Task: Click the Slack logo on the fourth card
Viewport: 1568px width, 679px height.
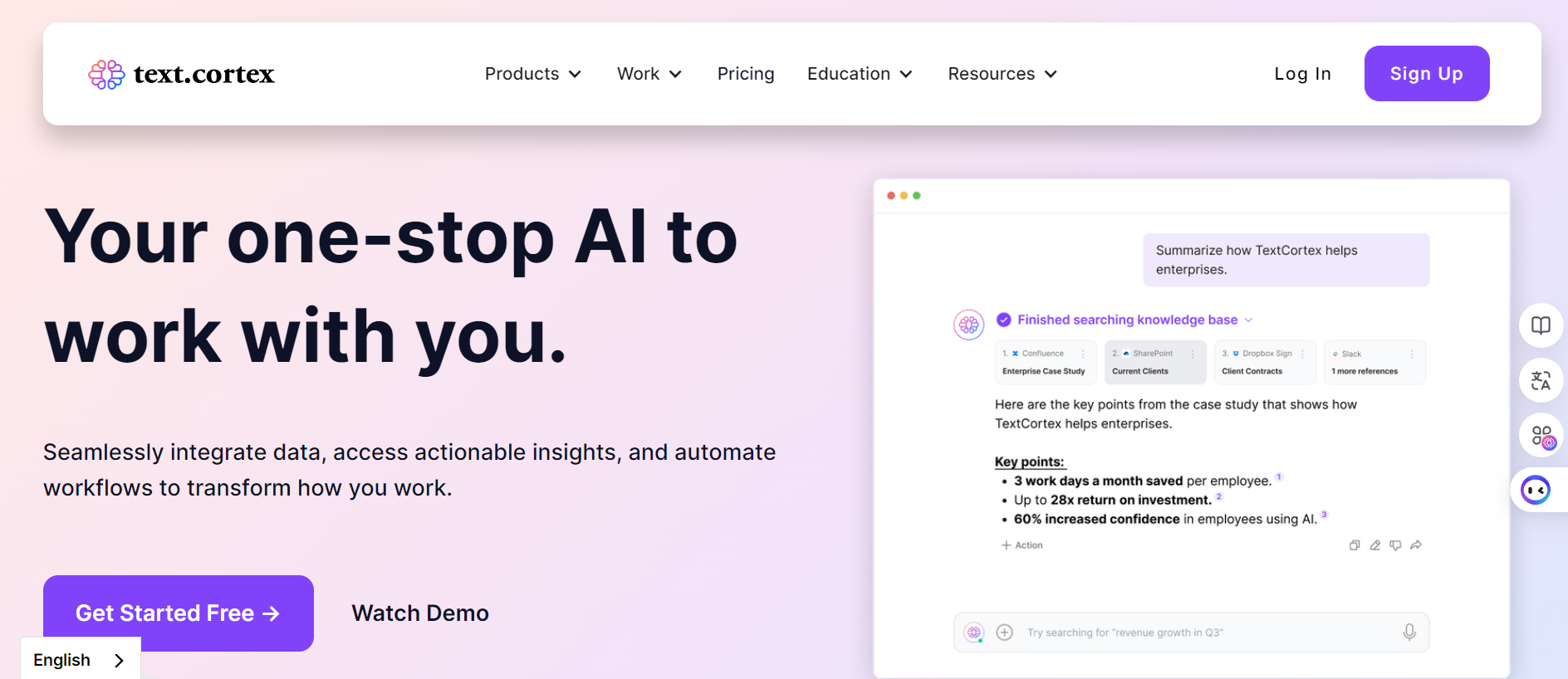Action: (x=1335, y=354)
